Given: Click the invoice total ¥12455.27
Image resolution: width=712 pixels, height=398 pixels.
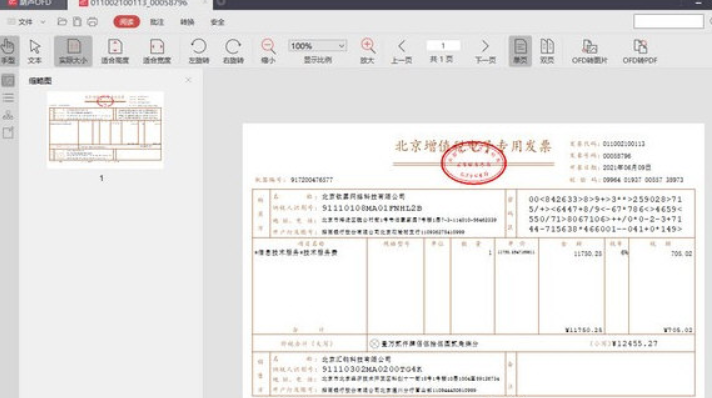Looking at the screenshot, I should click(x=634, y=343).
